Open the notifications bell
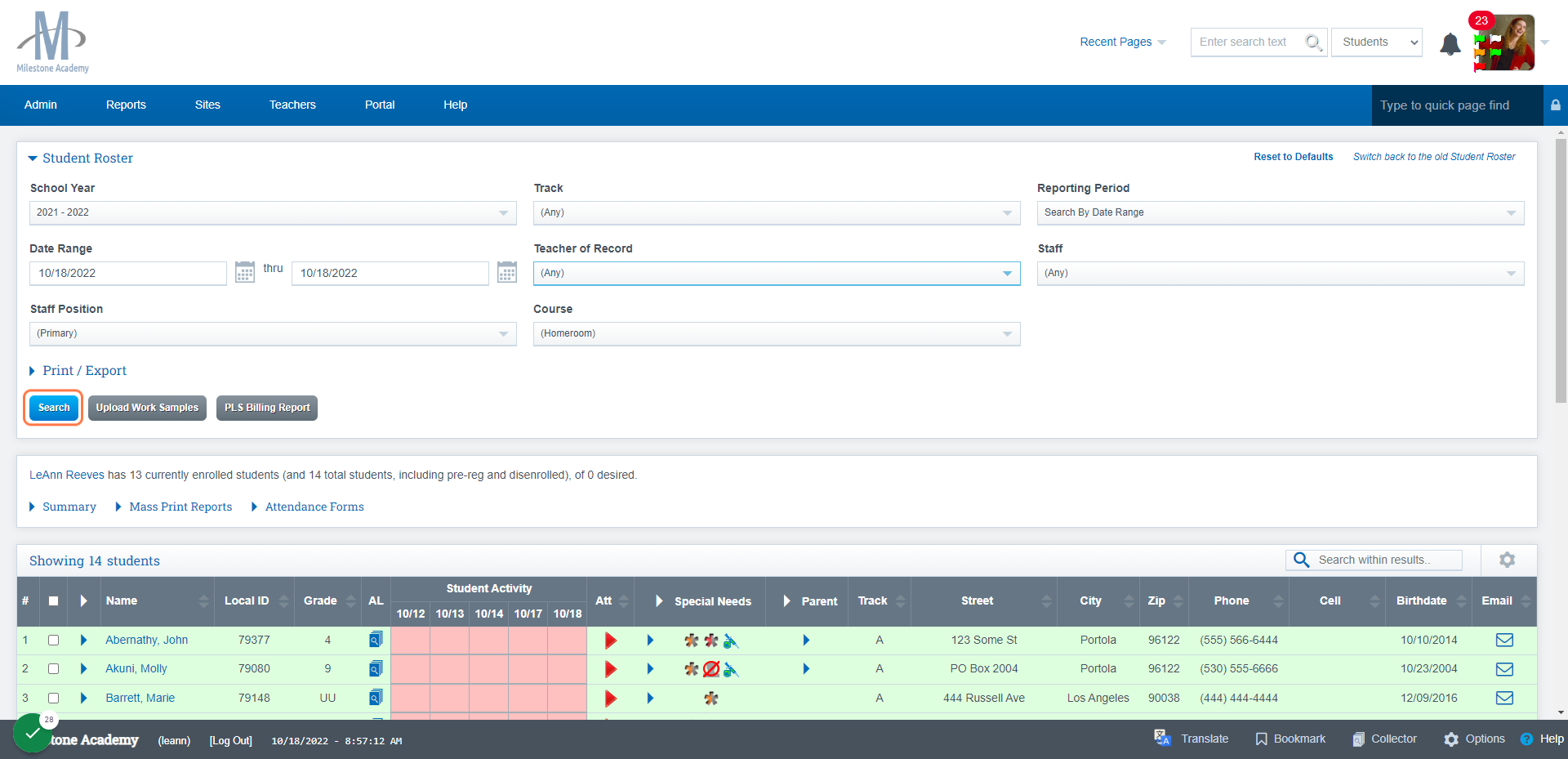The width and height of the screenshot is (1568, 759). click(x=1450, y=43)
